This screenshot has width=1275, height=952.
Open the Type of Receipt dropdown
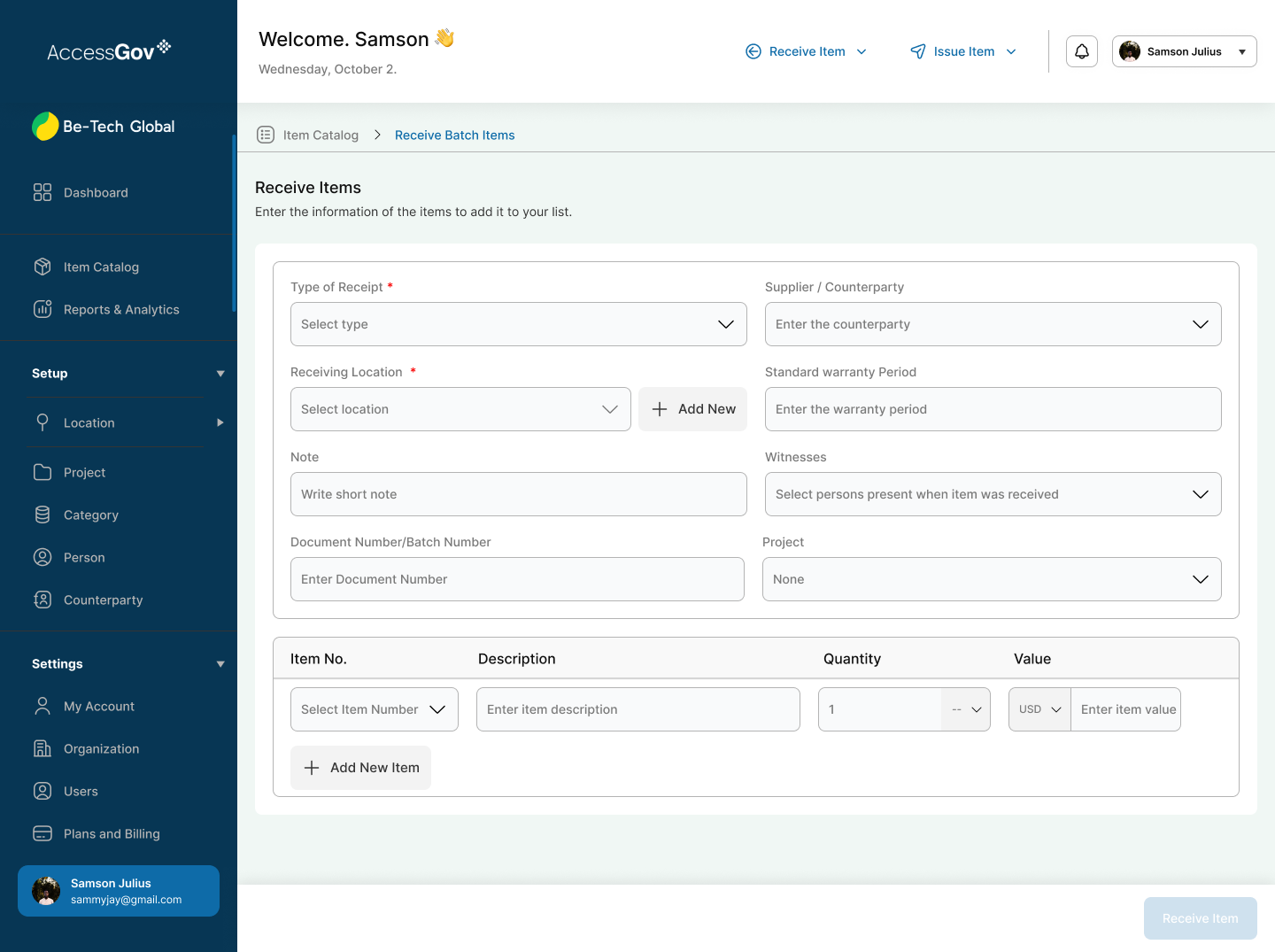click(519, 324)
